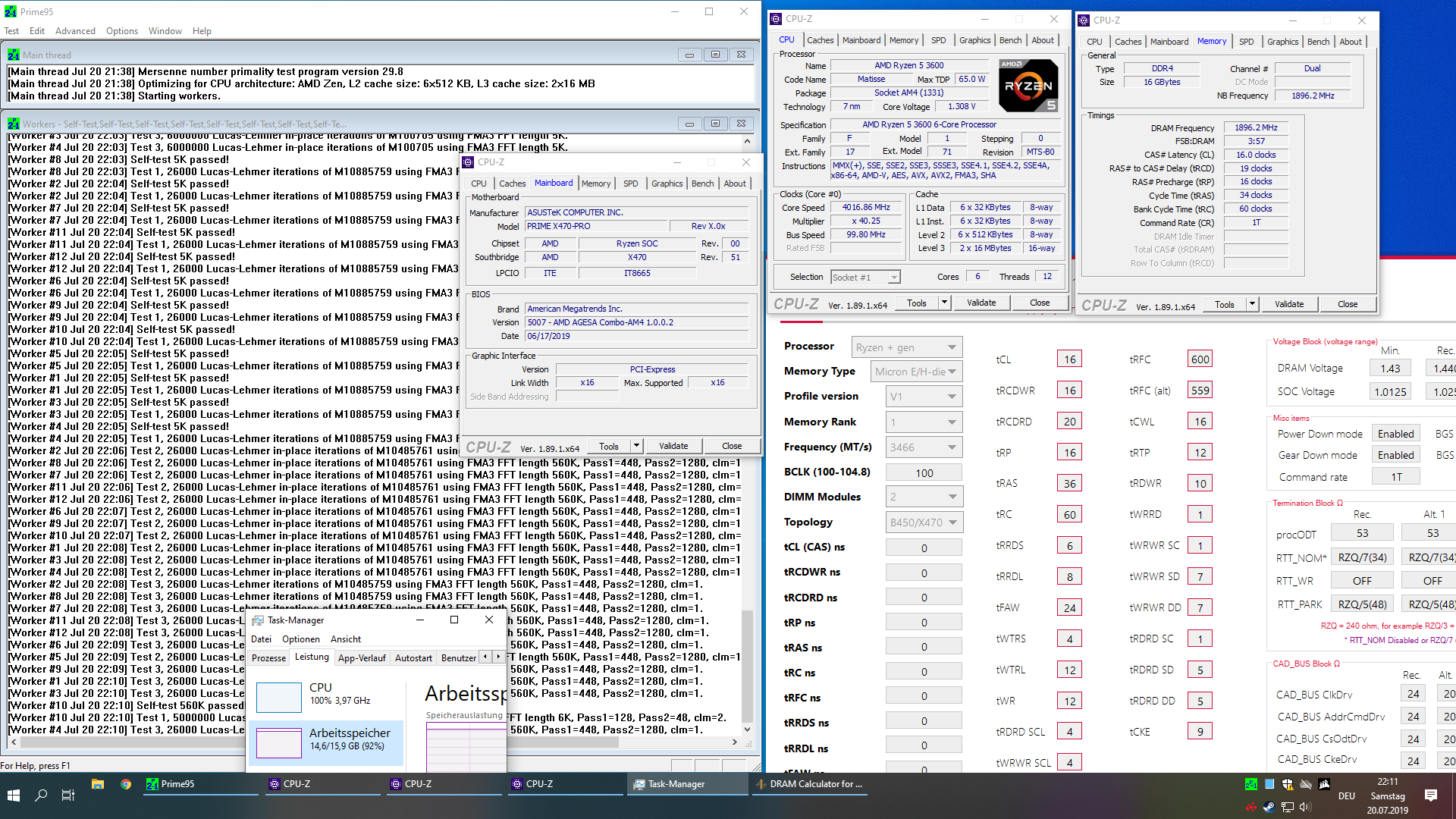Click the Task View taskbar icon

(x=67, y=795)
